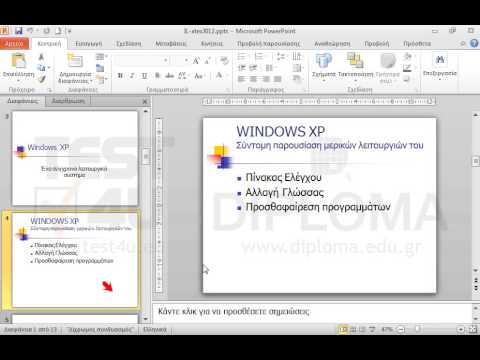Click the Numbering list icon
This screenshot has width=480, height=360.
click(260, 57)
